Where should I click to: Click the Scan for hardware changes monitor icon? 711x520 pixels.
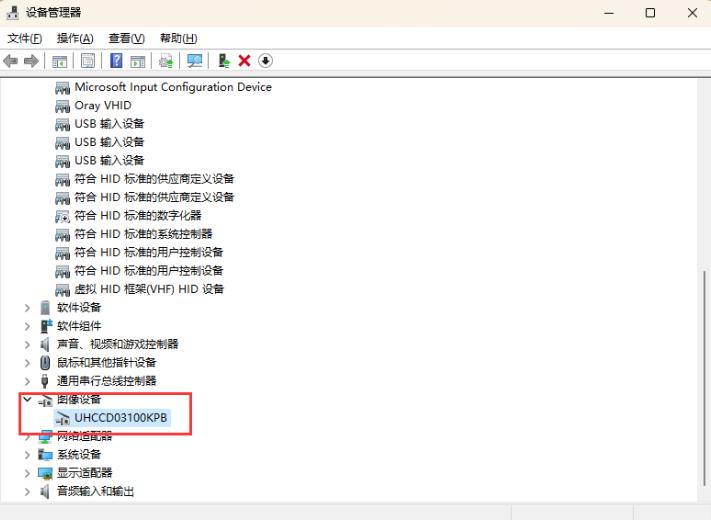point(194,61)
